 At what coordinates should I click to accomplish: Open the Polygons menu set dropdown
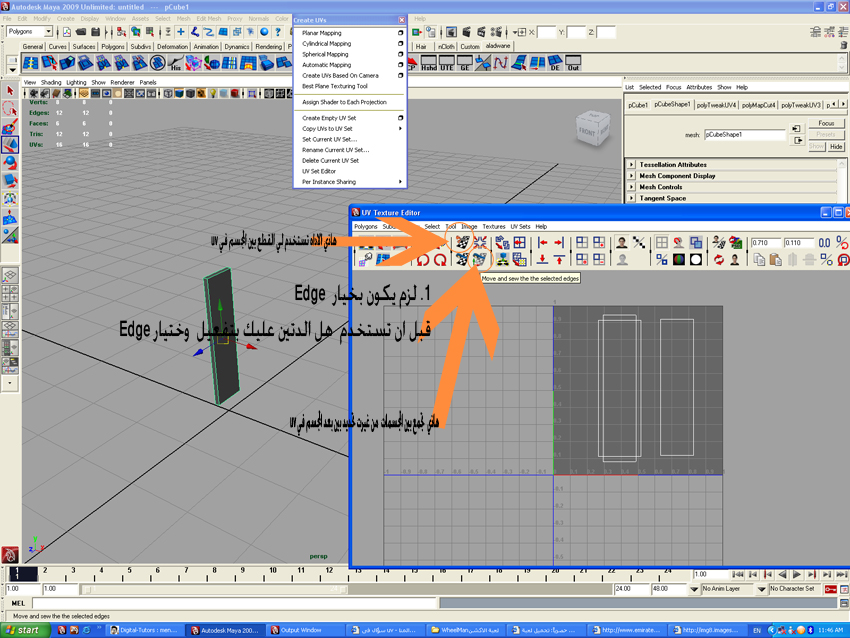click(x=30, y=31)
